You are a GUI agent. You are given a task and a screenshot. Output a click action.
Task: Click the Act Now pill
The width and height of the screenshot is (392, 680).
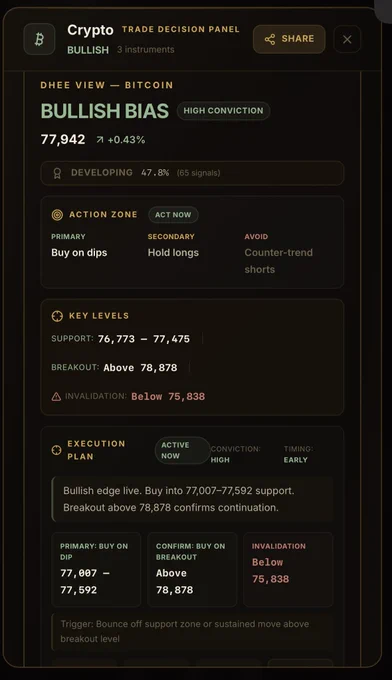click(x=173, y=215)
